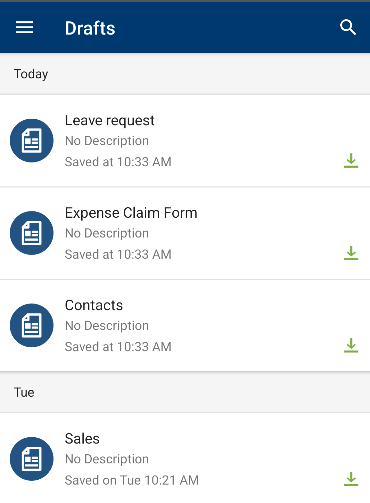Image resolution: width=370 pixels, height=503 pixels.
Task: Click the Sales form document icon
Action: coord(32,459)
